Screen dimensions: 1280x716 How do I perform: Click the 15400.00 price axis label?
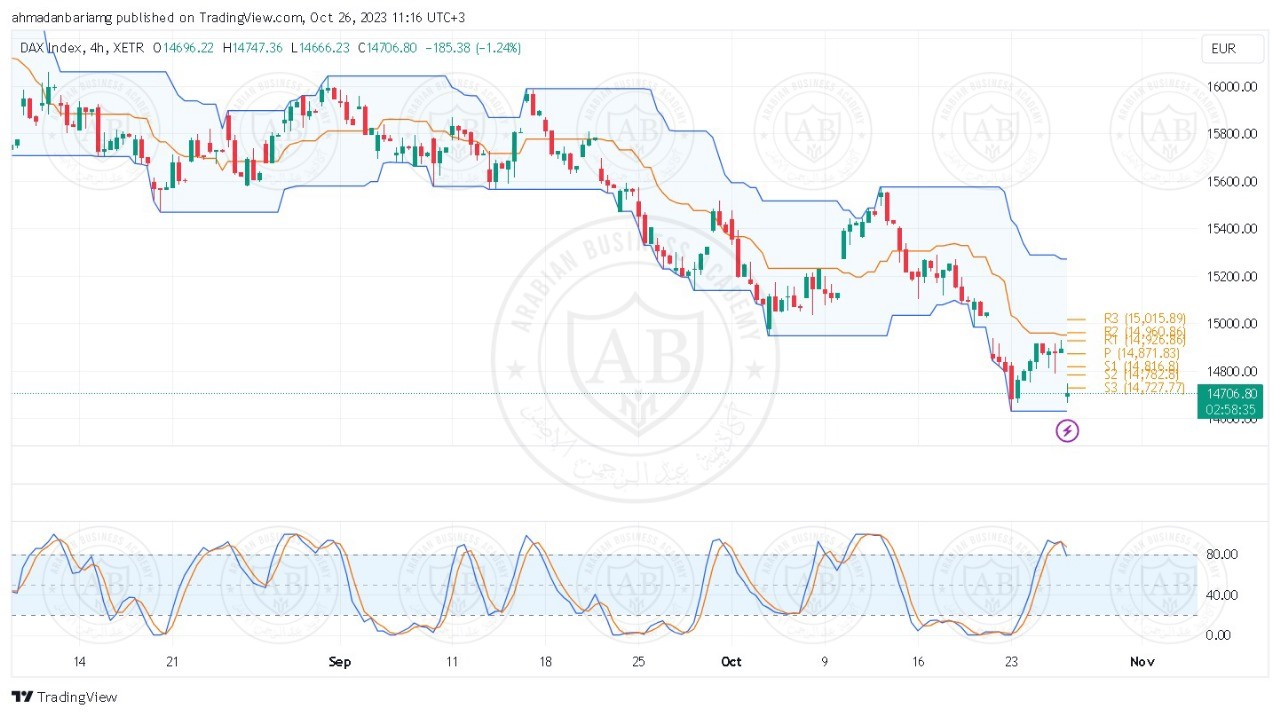1230,229
